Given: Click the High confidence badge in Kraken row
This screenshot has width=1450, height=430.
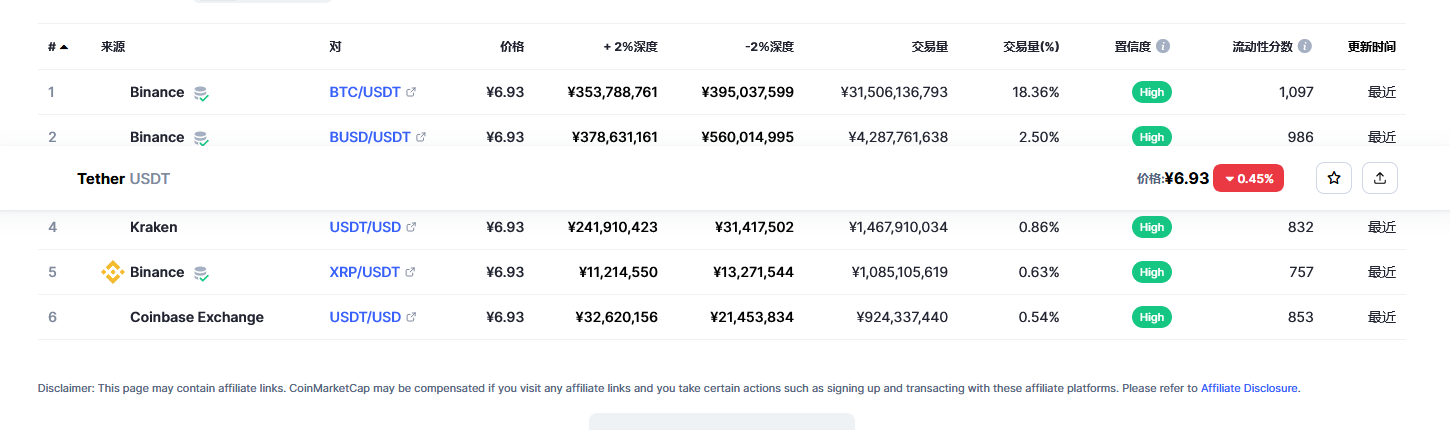Looking at the screenshot, I should pyautogui.click(x=1151, y=227).
